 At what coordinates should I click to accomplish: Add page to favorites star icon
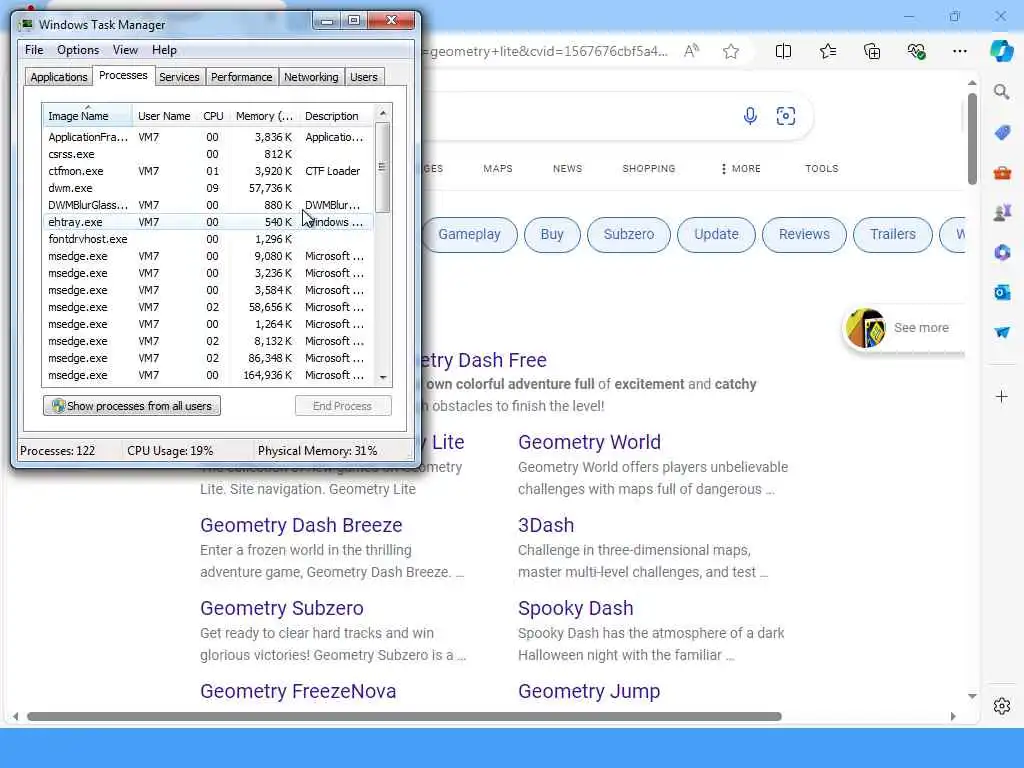click(731, 51)
